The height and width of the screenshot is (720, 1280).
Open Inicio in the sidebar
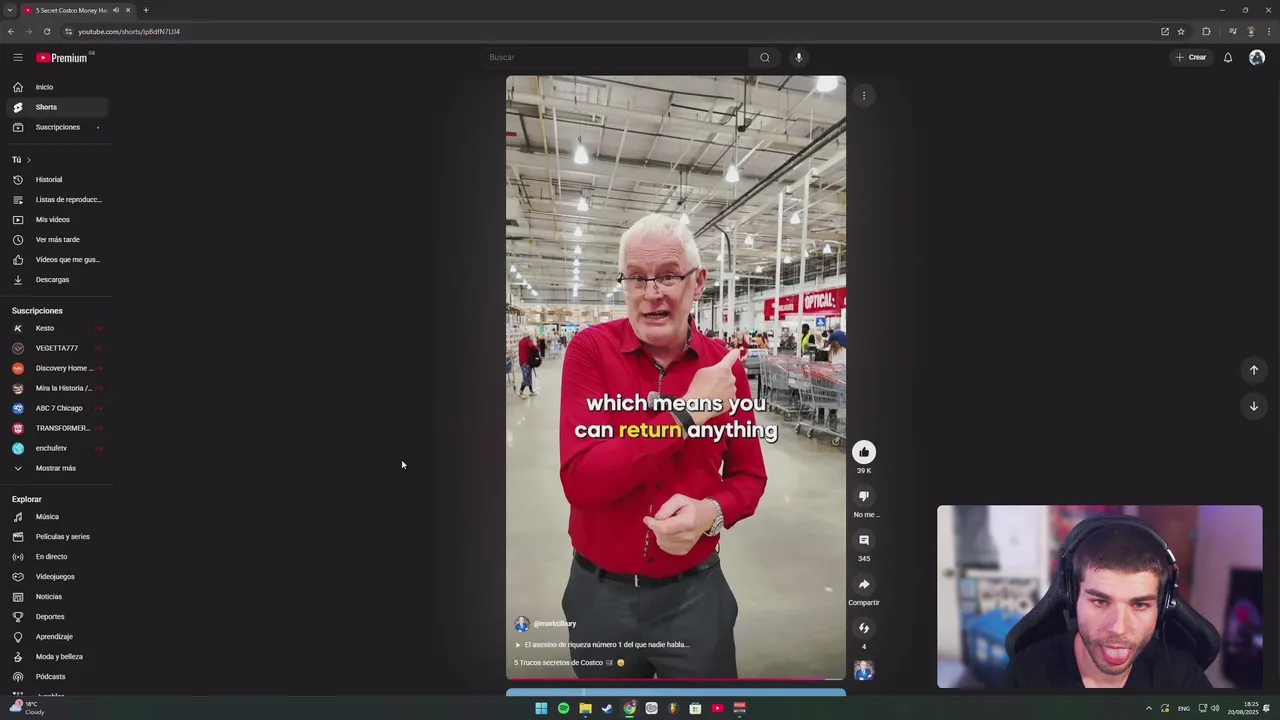(x=56, y=87)
